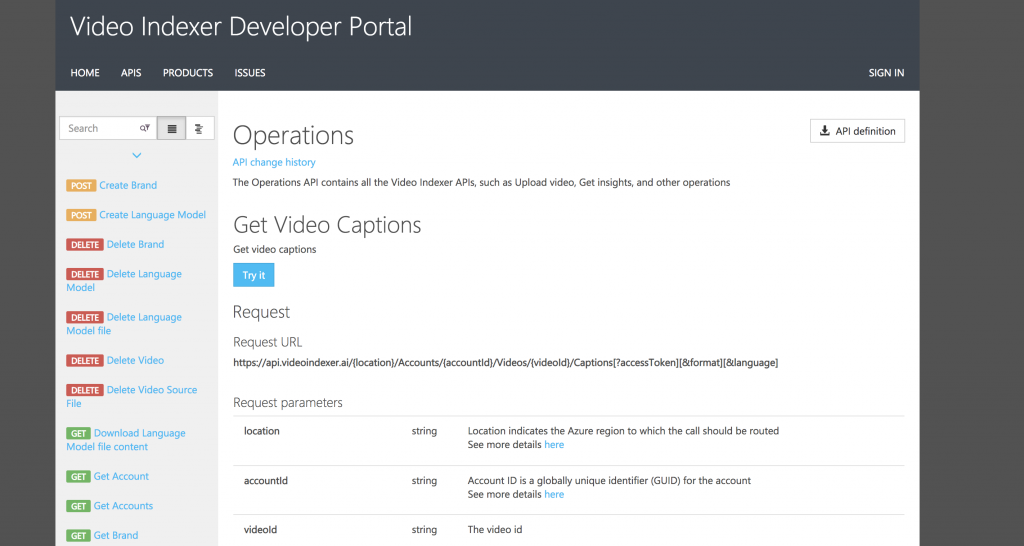
Task: Click the GET badge beside Download Language
Action: [x=78, y=433]
